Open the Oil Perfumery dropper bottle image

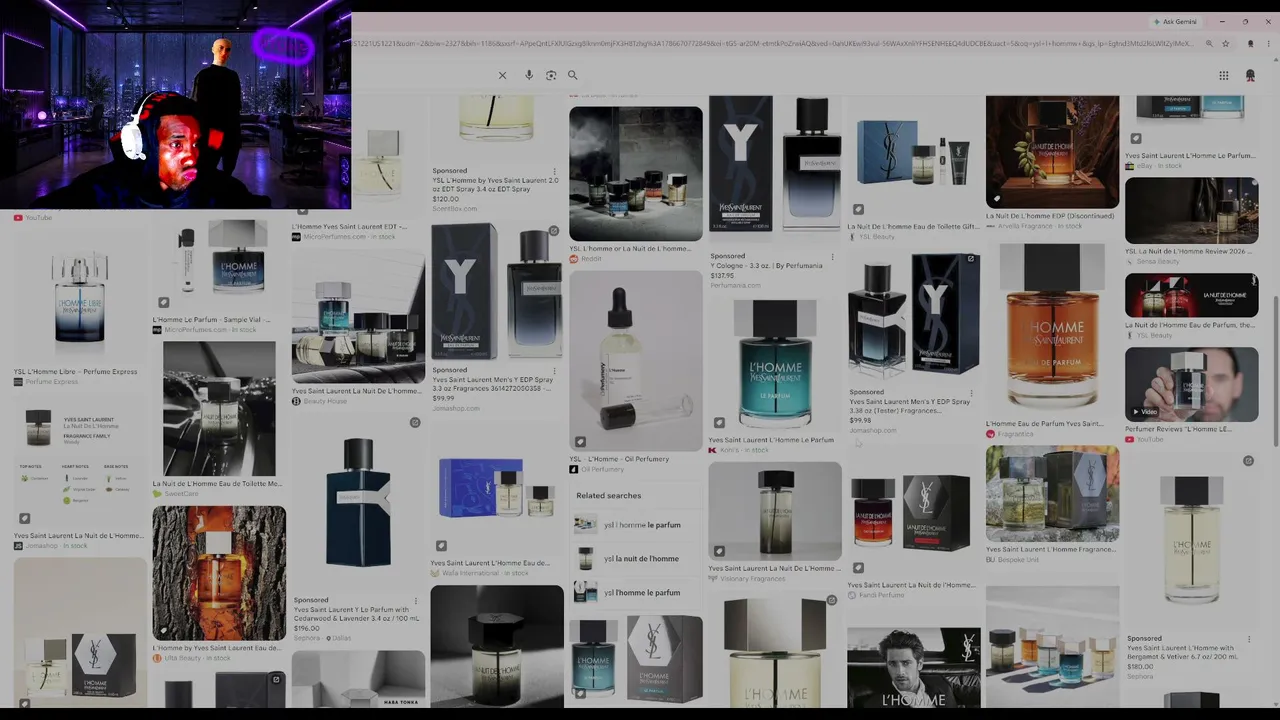pos(636,361)
